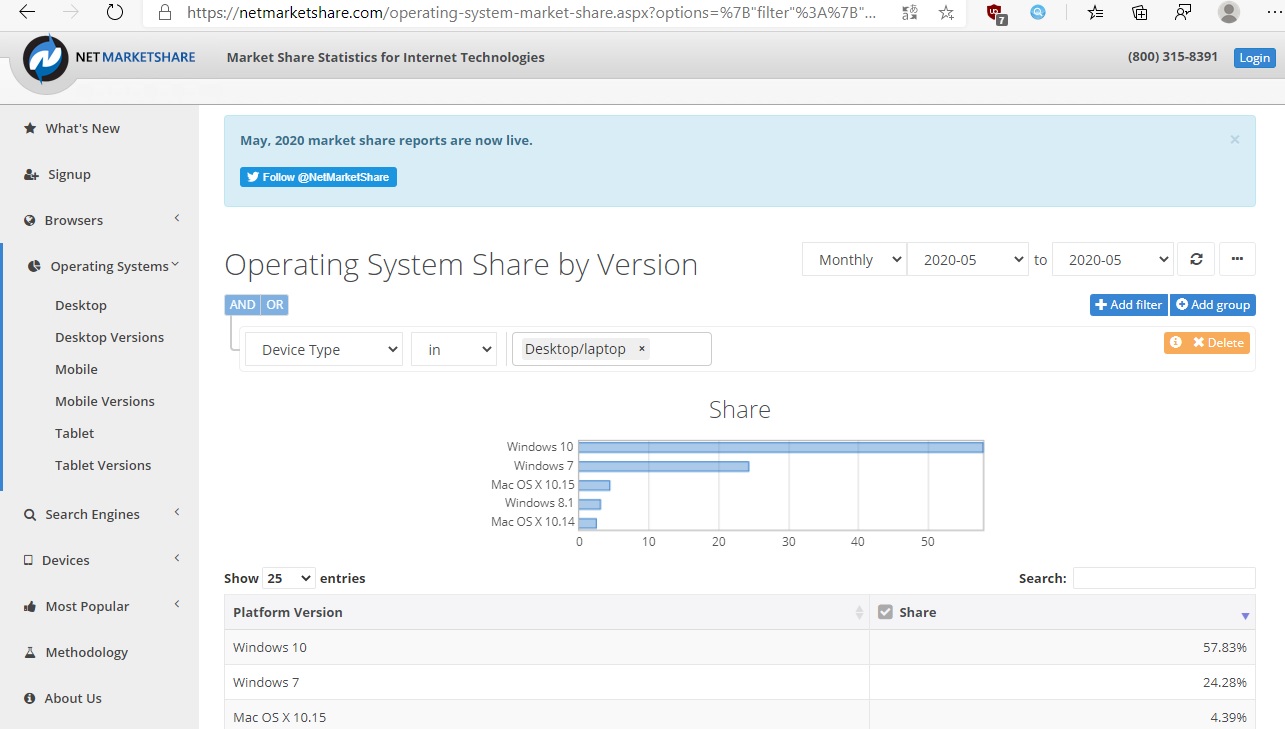Open the start date 2020-05 dropdown
This screenshot has height=729, width=1285.
[968, 259]
